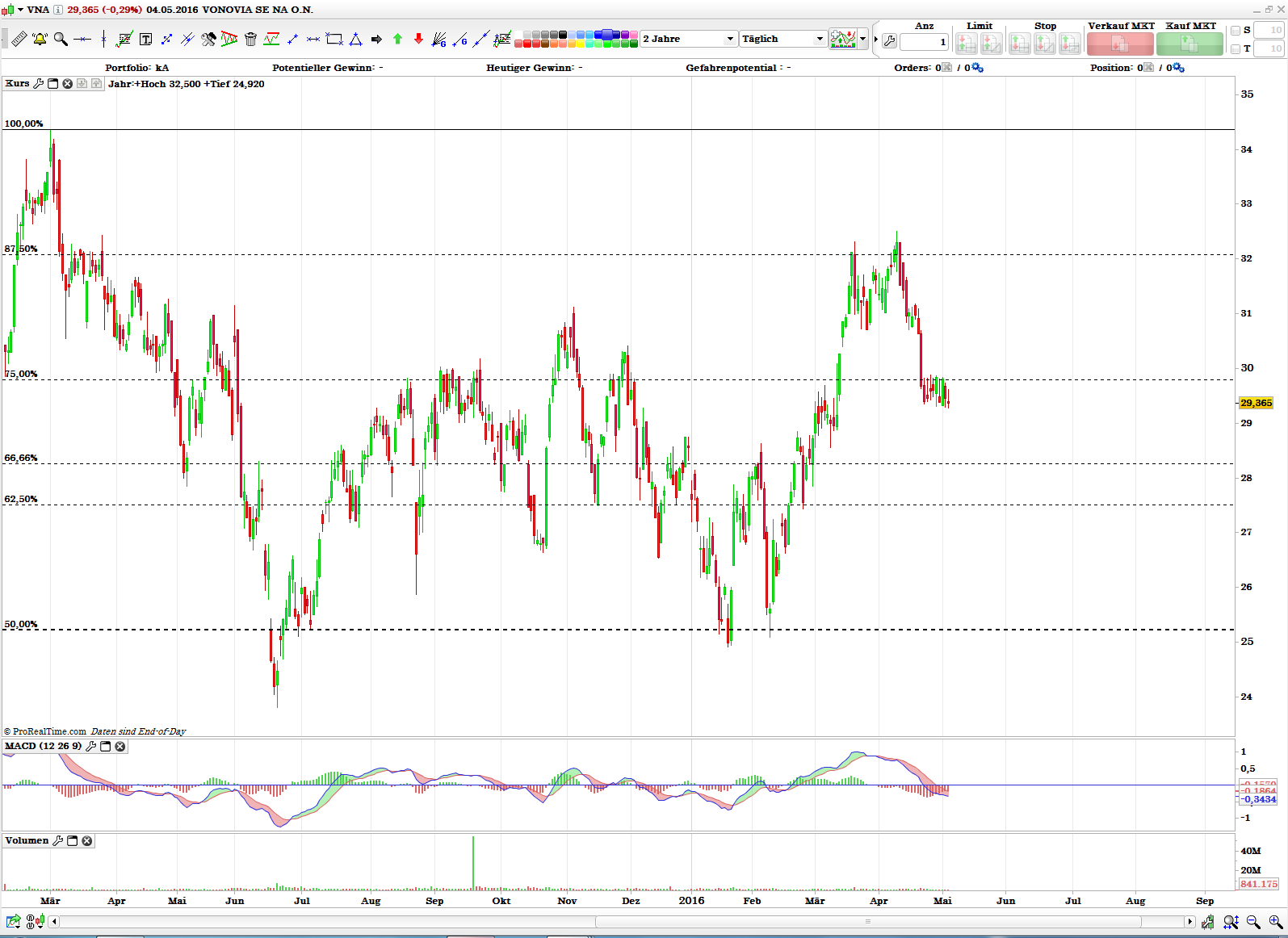Place a green up arrow marker
1288x938 pixels.
coord(397,39)
